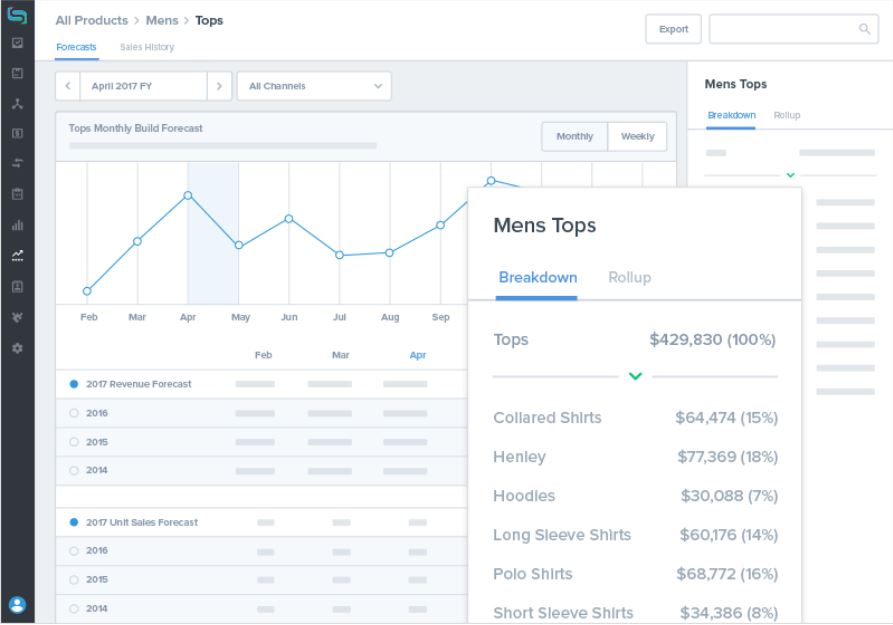Select the 2017 Revenue Forecast radio button

(x=73, y=384)
